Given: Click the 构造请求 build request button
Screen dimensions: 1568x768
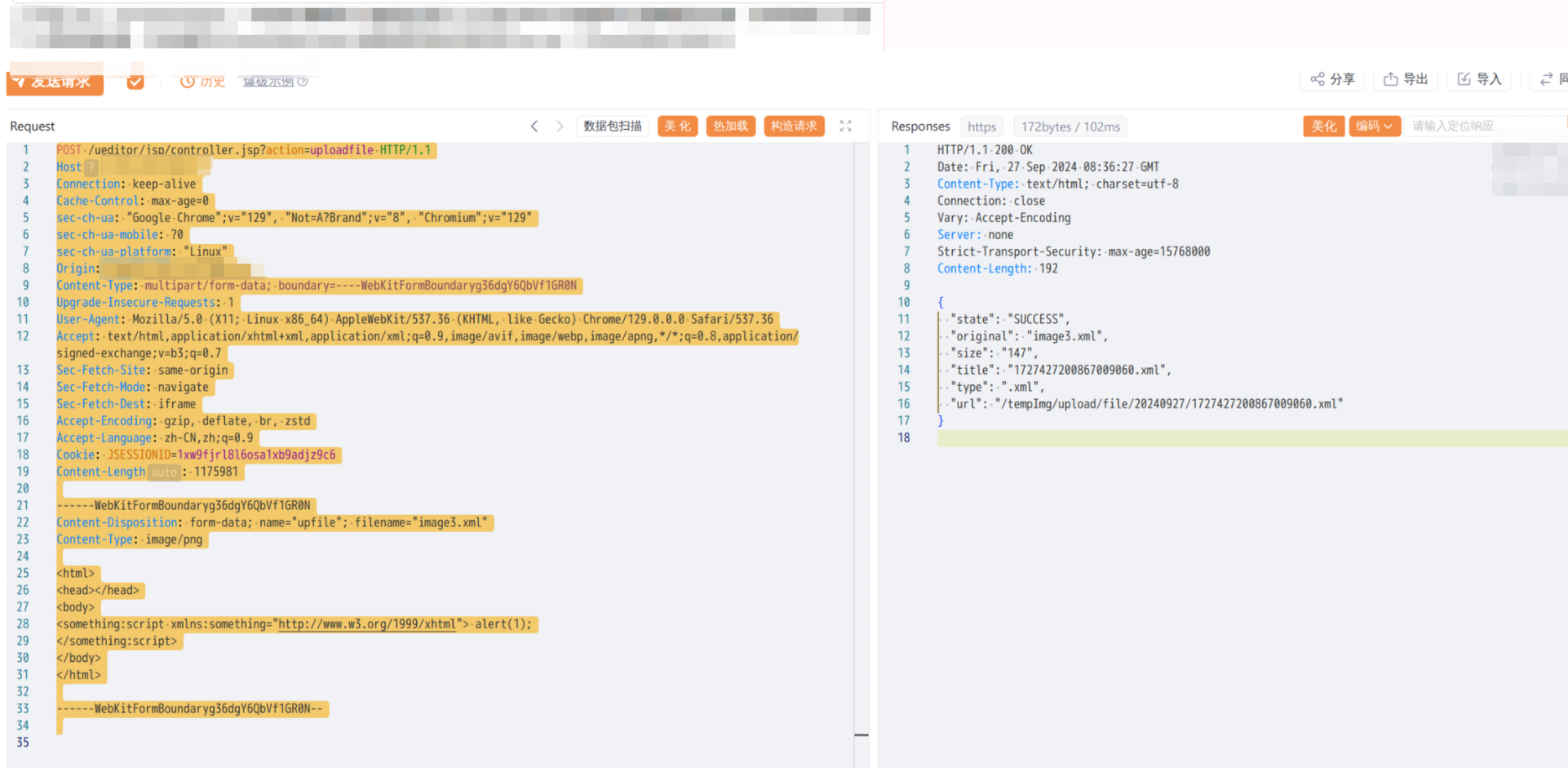Looking at the screenshot, I should pos(794,127).
